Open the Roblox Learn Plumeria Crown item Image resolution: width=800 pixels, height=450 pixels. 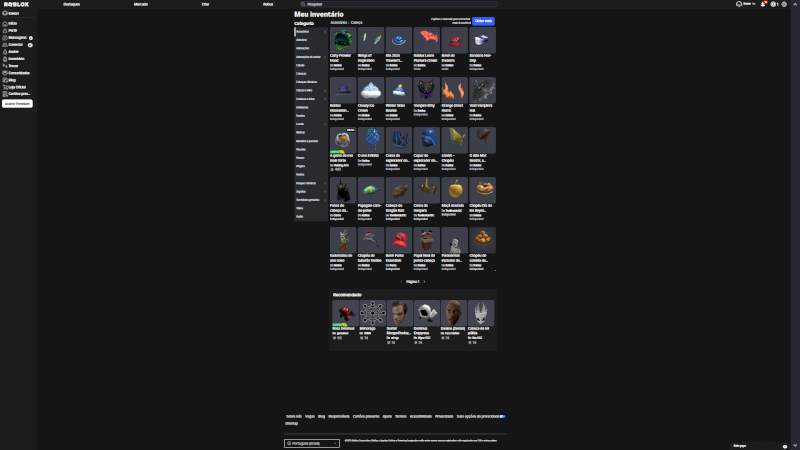(427, 41)
